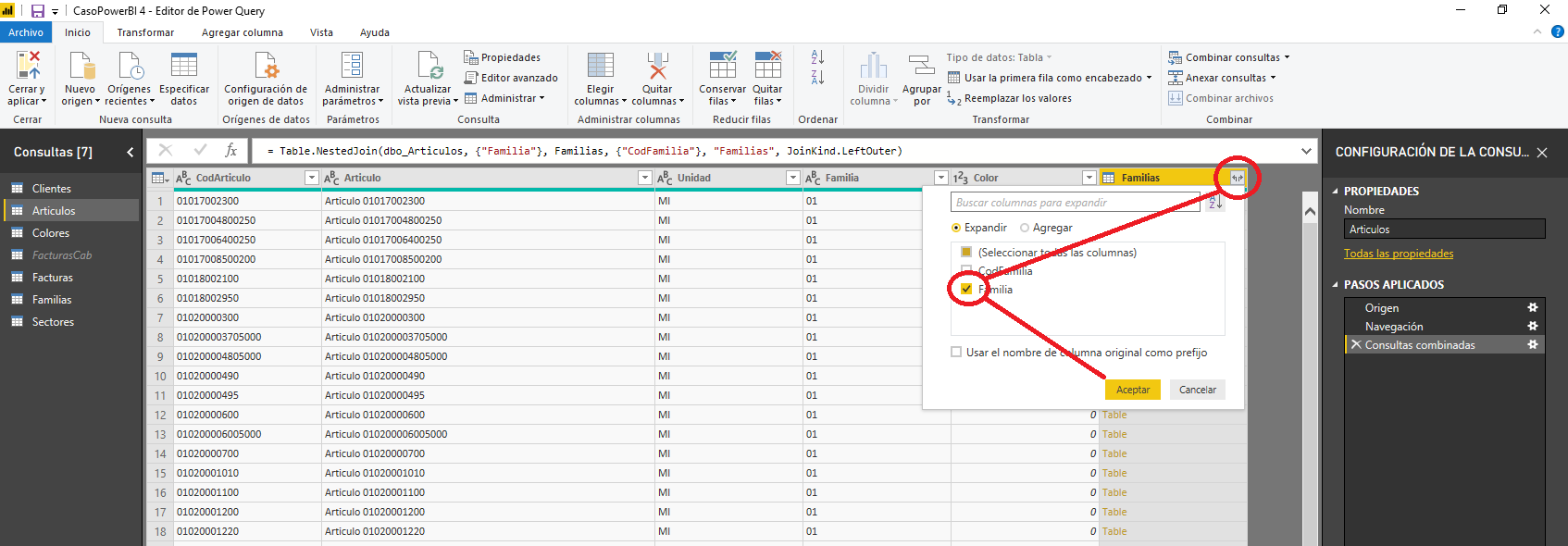Click Agrupar por icon
The image size is (1568, 546).
pyautogui.click(x=921, y=67)
